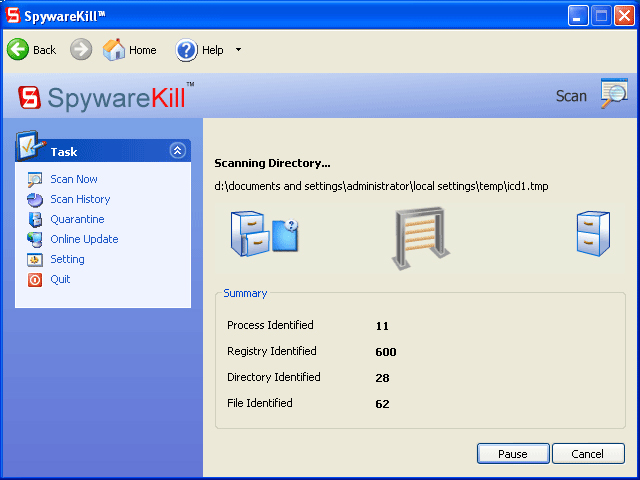Image resolution: width=640 pixels, height=480 pixels.
Task: Click the unknown file document icon
Action: (x=285, y=236)
